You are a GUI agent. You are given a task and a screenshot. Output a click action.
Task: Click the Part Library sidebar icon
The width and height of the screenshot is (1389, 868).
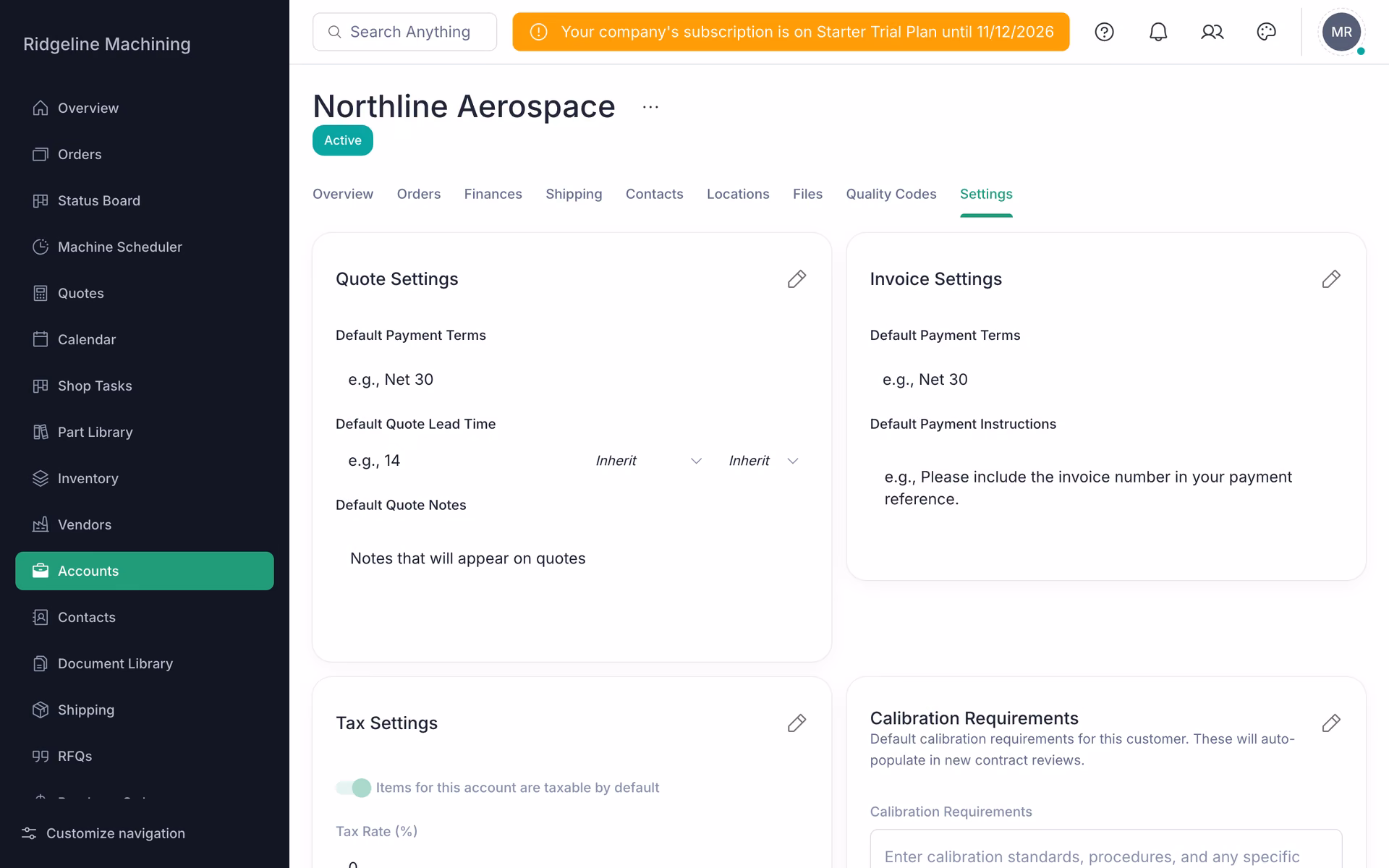(x=41, y=432)
